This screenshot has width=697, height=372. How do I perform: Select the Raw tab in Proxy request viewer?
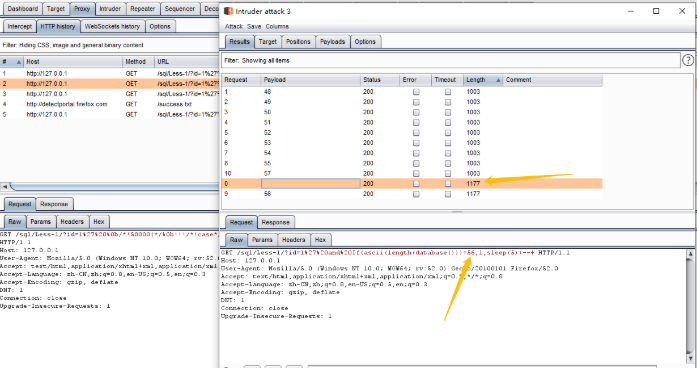[14, 222]
